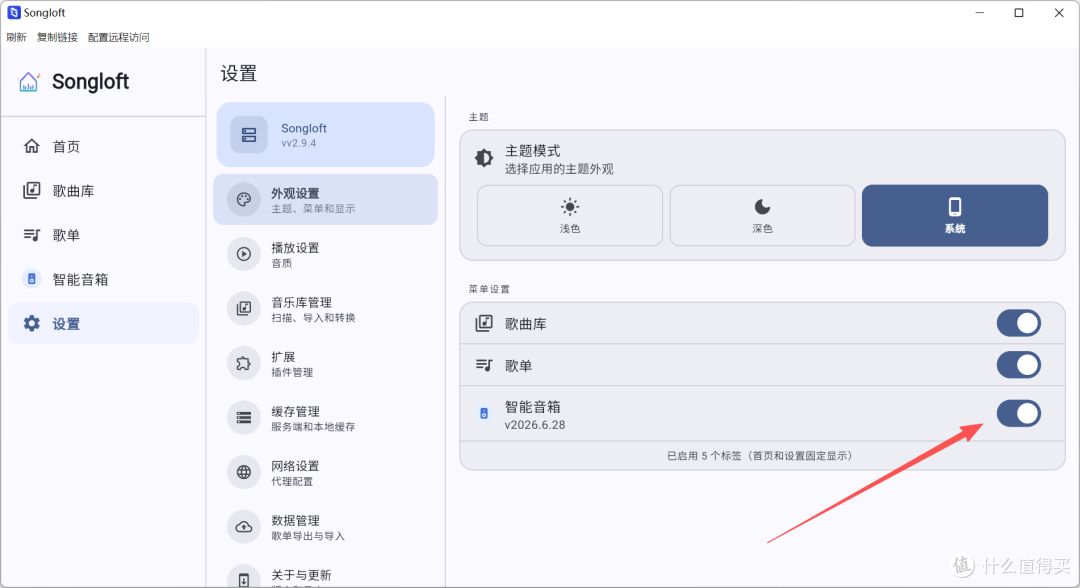Disable the 智能音箱 menu switch
Screen dimensions: 1080x588
pos(1019,414)
